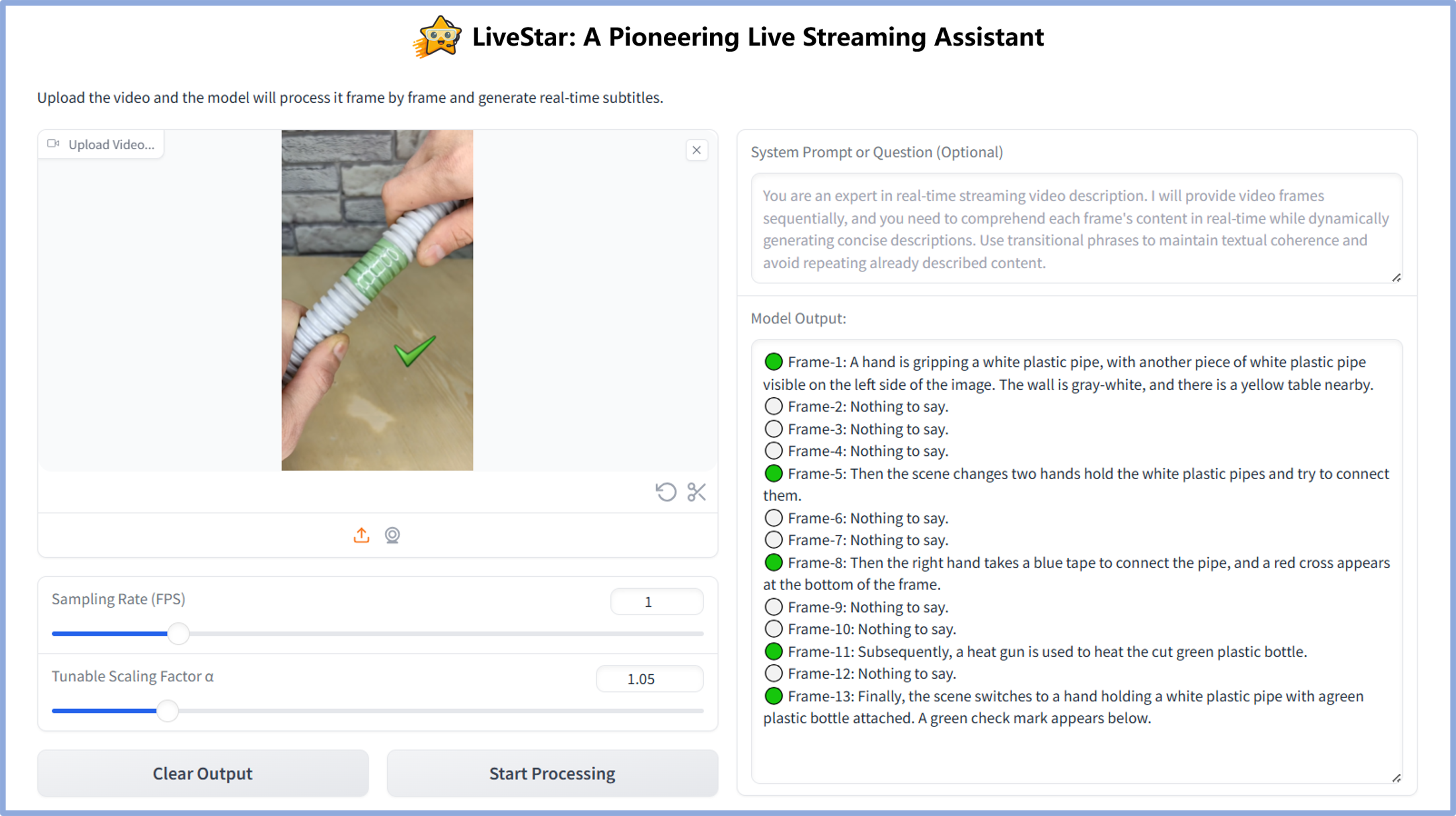
Task: Click the undo/reset video icon
Action: point(666,492)
